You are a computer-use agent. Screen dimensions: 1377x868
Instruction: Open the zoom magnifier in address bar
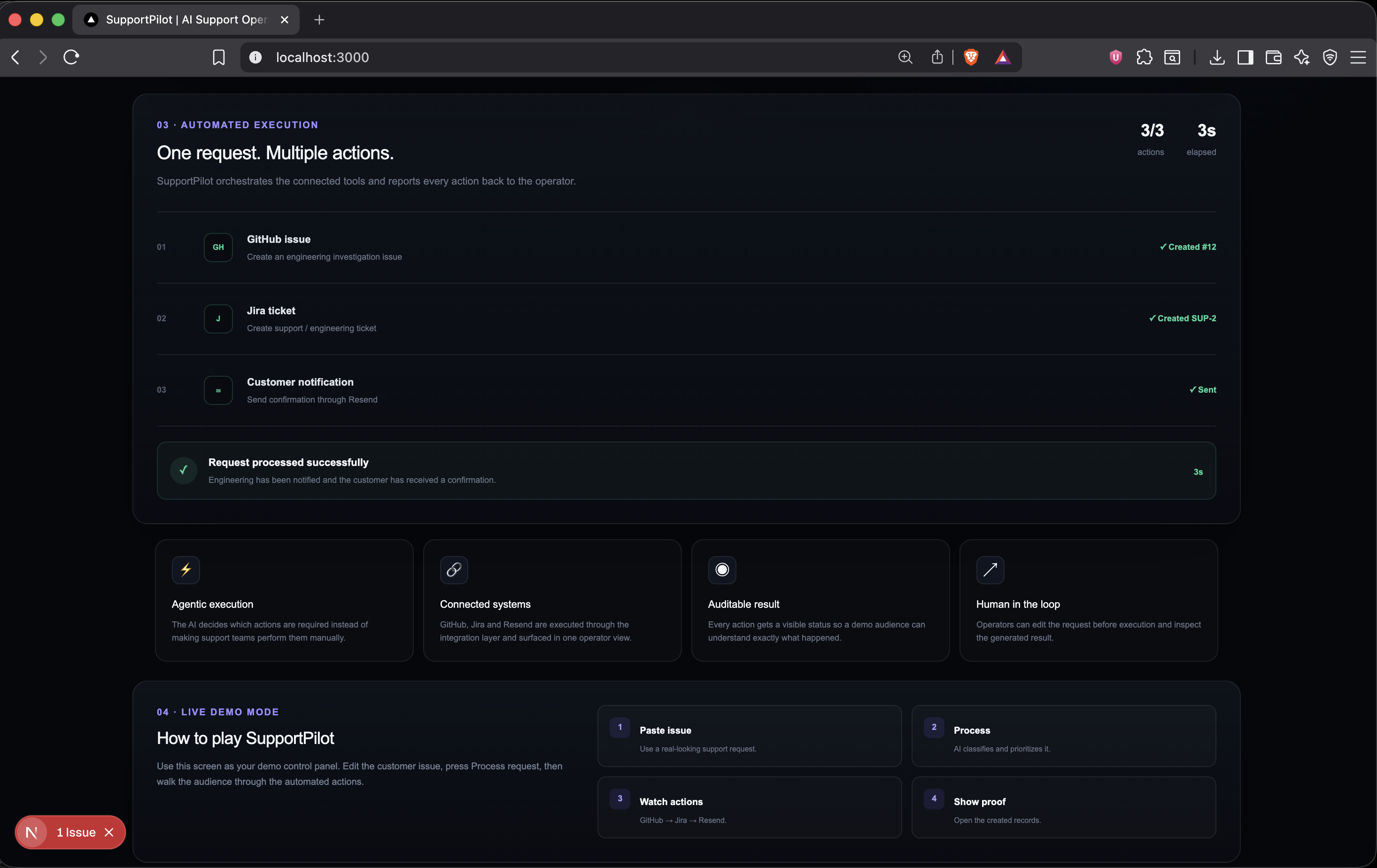pyautogui.click(x=905, y=57)
